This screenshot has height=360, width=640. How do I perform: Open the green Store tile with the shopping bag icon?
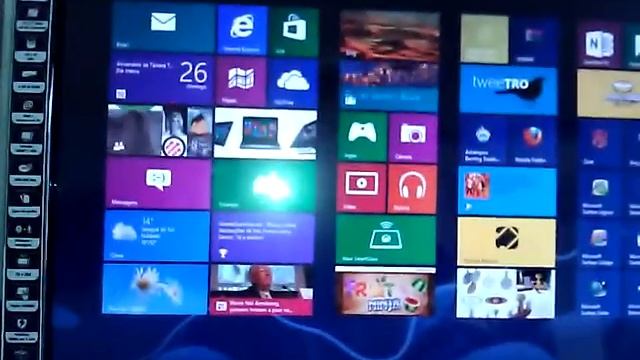pyautogui.click(x=293, y=32)
